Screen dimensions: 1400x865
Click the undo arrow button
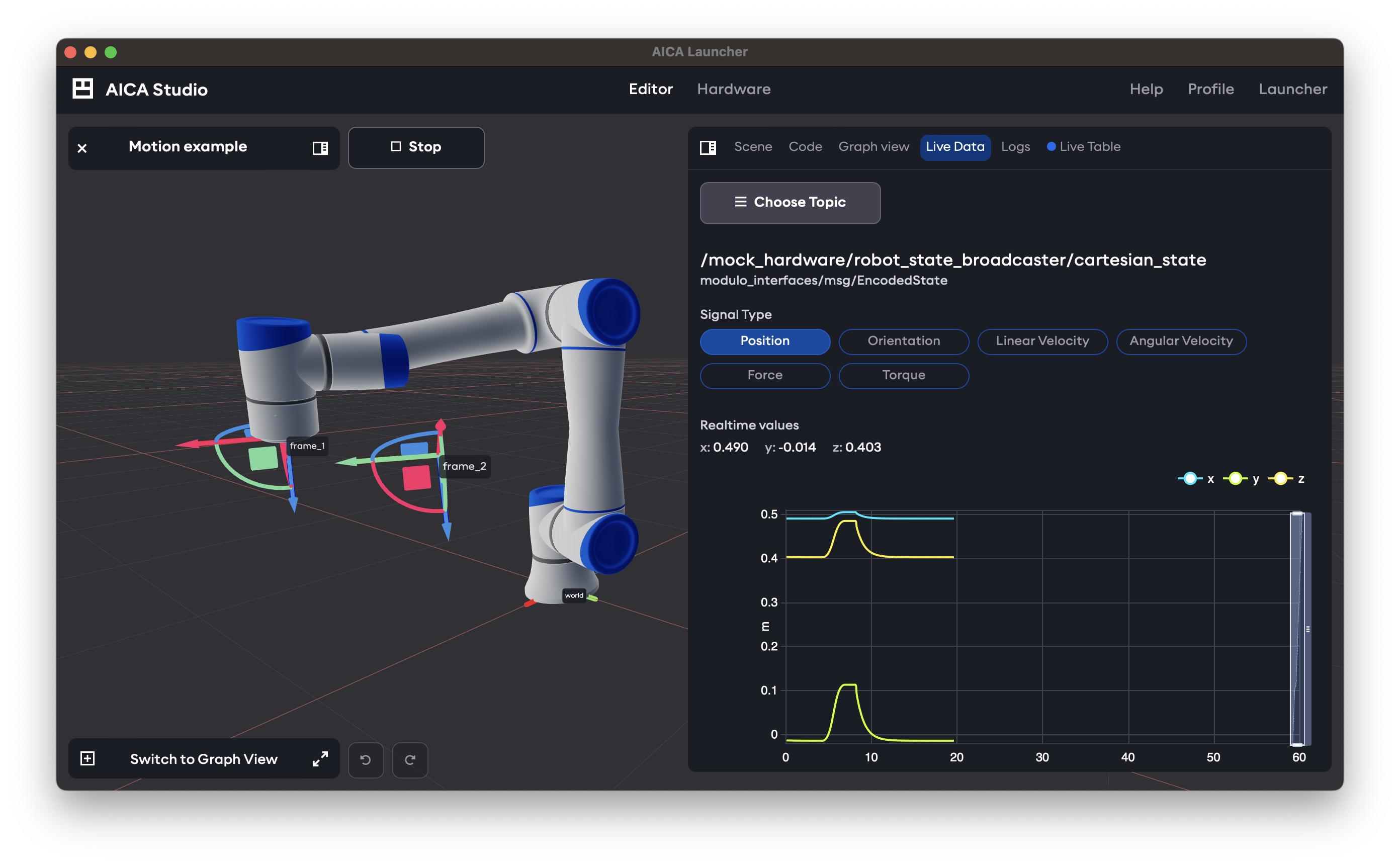pos(366,760)
